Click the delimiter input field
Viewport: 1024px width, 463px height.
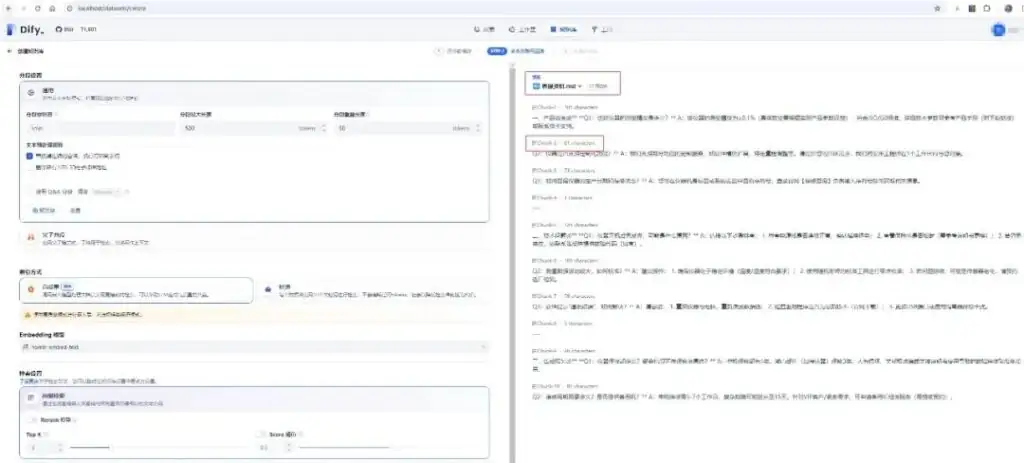tap(100, 128)
